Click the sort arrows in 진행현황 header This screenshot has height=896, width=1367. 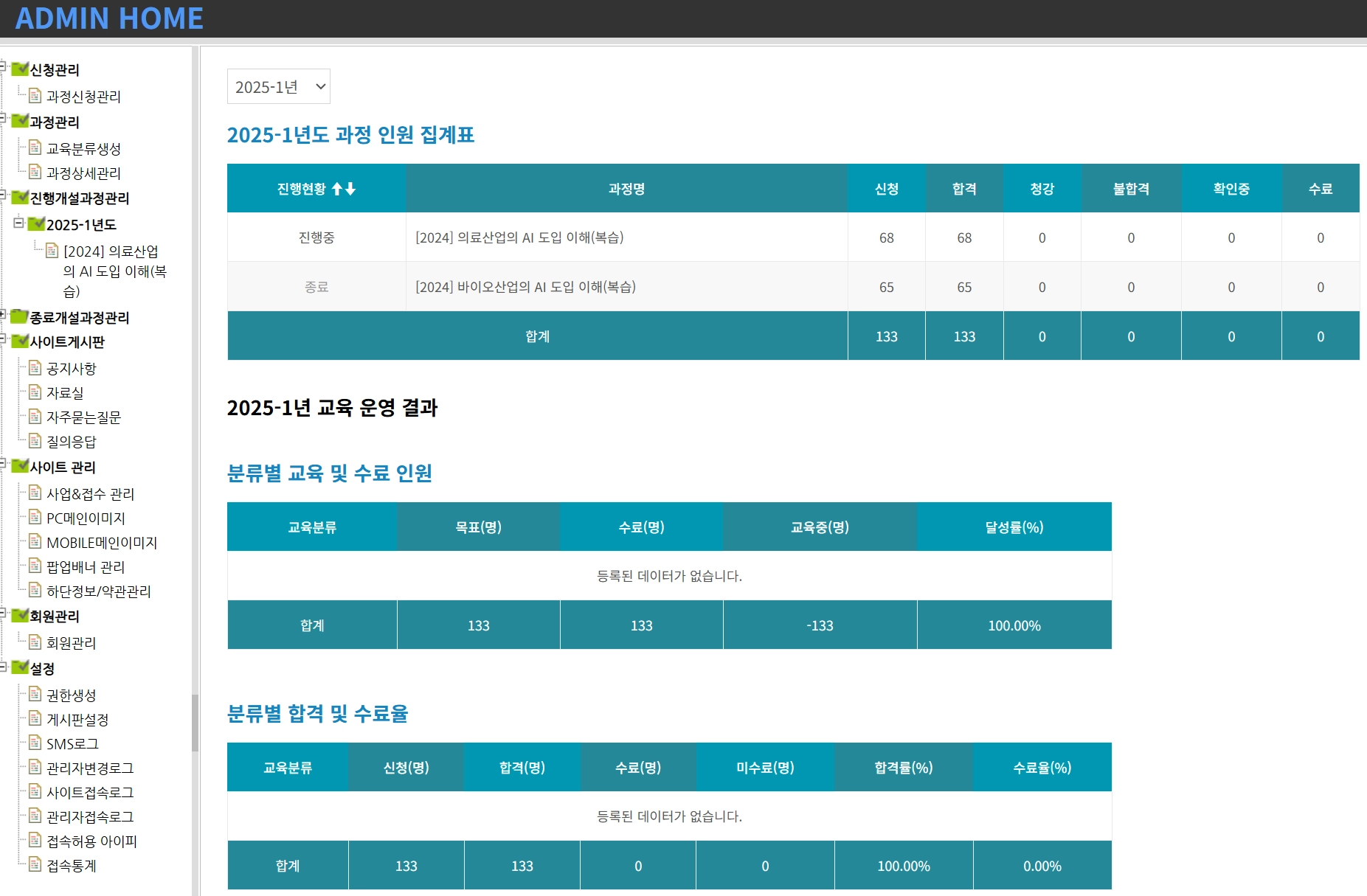click(344, 189)
